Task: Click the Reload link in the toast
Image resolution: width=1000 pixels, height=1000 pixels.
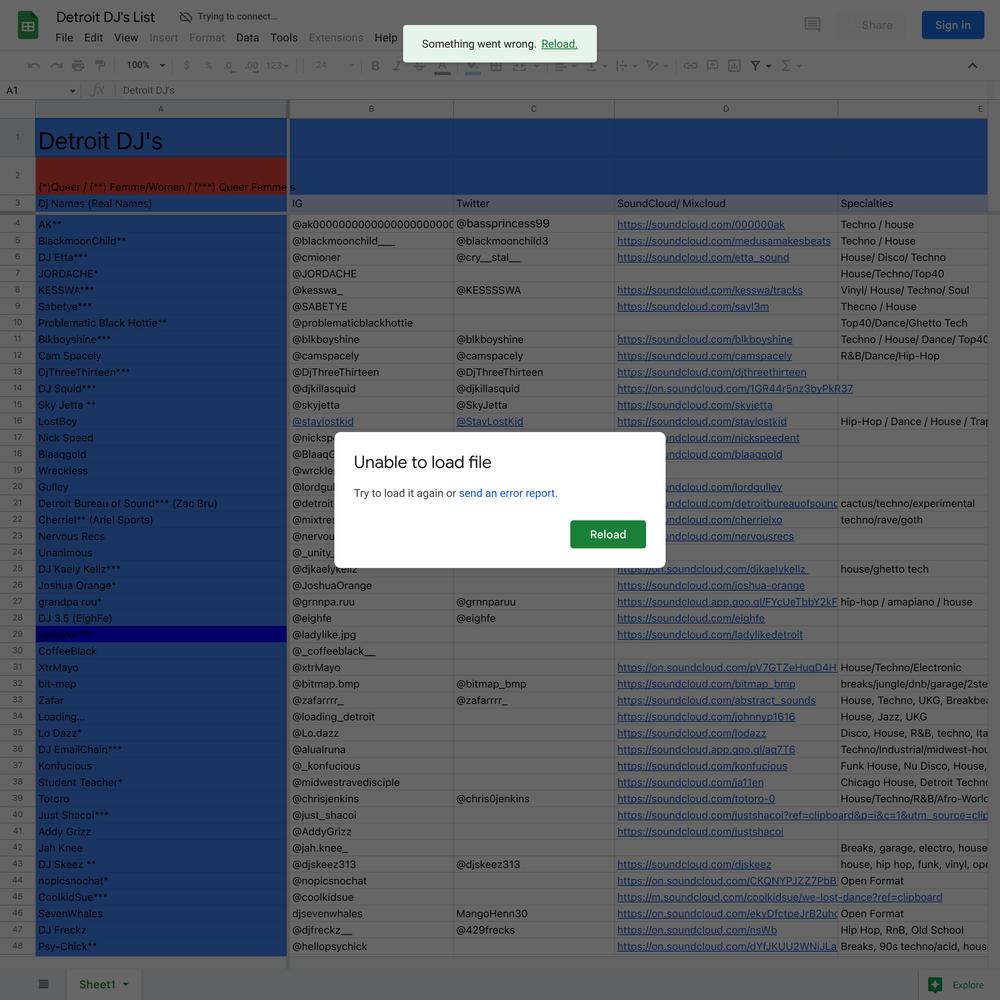Action: click(559, 44)
